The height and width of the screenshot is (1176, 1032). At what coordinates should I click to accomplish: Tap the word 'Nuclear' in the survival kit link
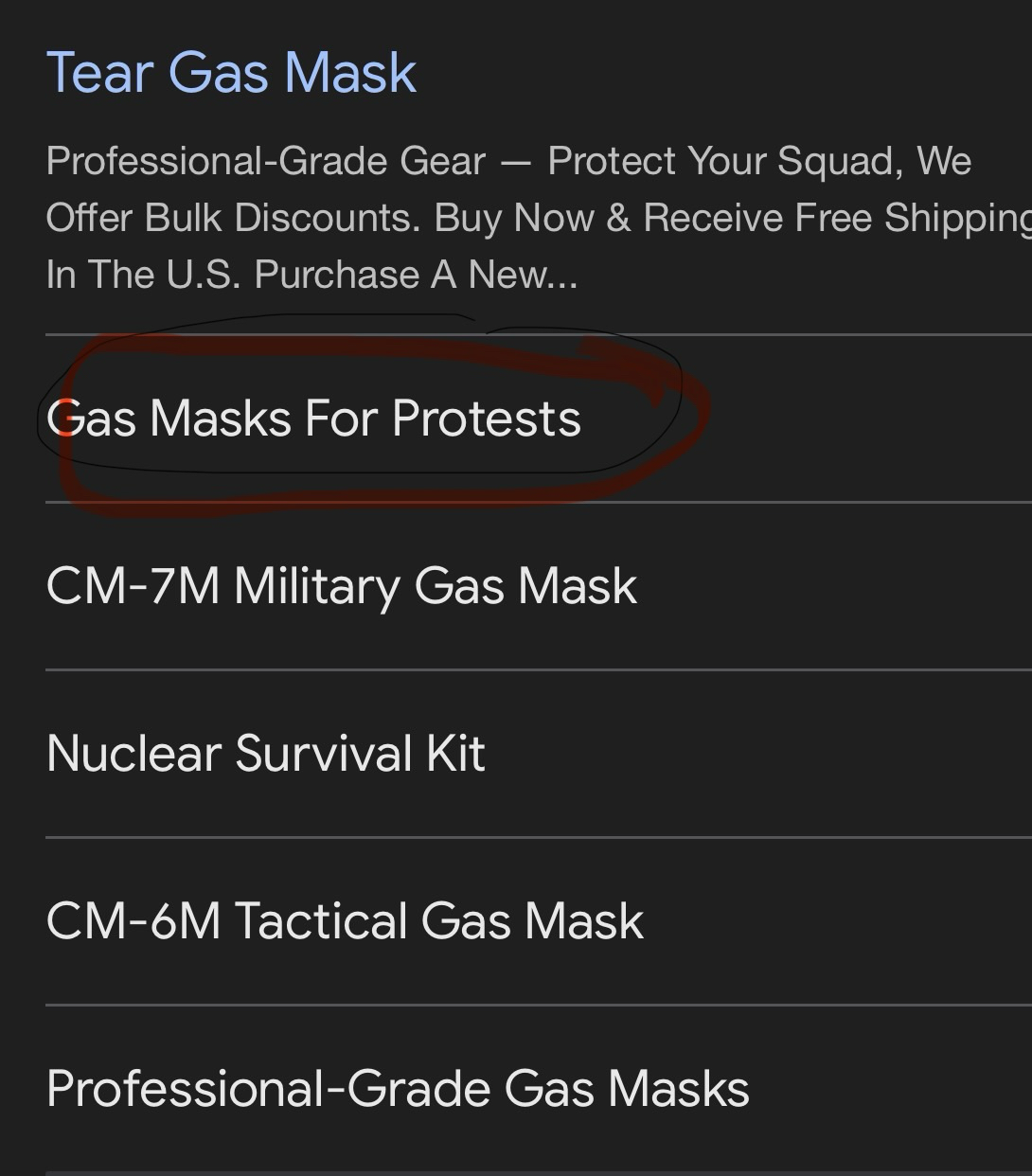133,753
